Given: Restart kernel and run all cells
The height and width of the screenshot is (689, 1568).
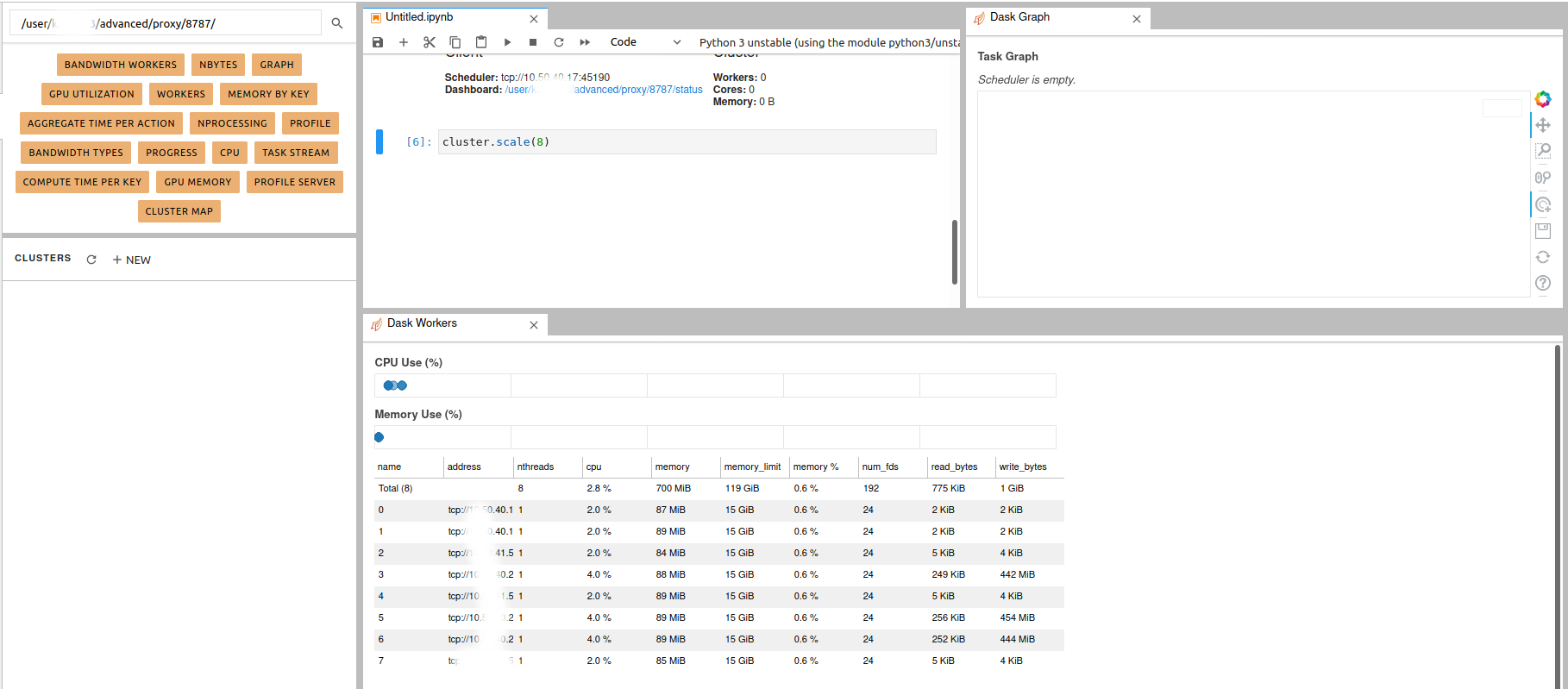Looking at the screenshot, I should pos(585,42).
